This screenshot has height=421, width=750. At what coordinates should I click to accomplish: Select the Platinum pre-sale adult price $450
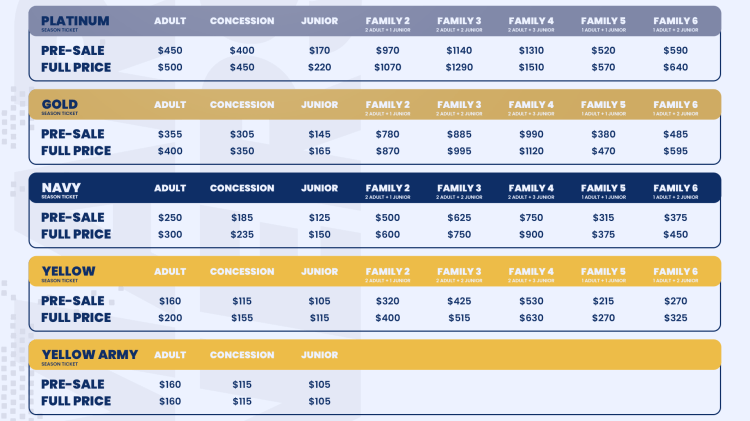click(170, 51)
